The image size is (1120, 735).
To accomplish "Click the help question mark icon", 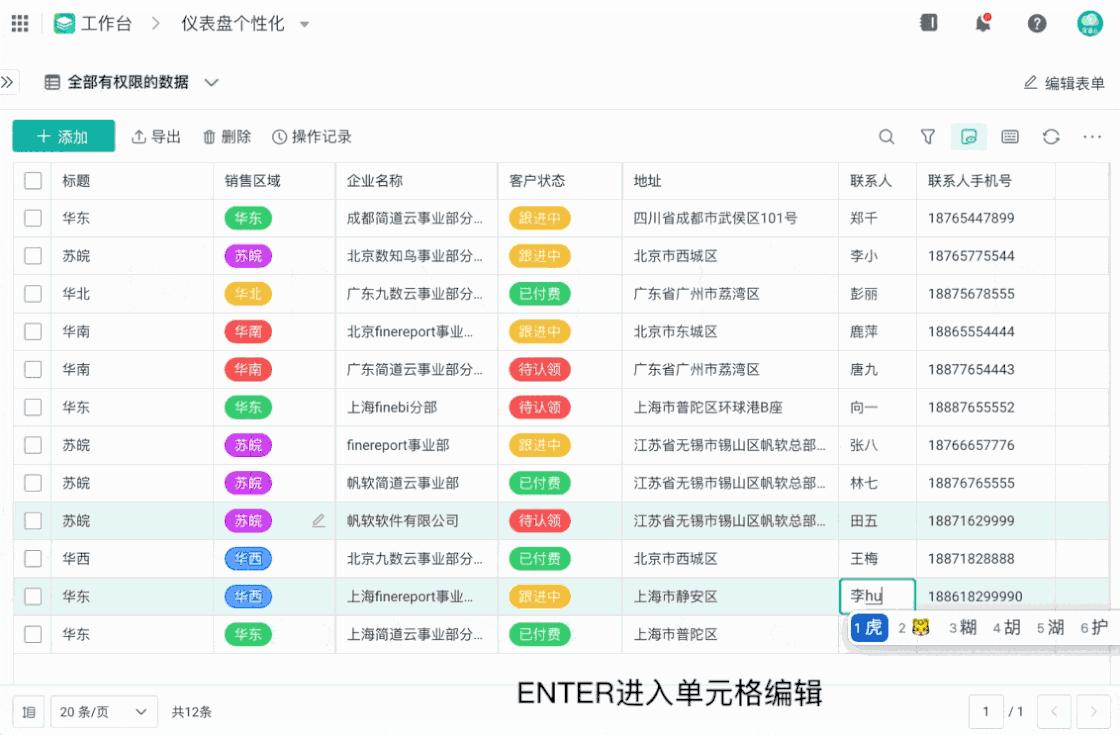I will 1036,22.
